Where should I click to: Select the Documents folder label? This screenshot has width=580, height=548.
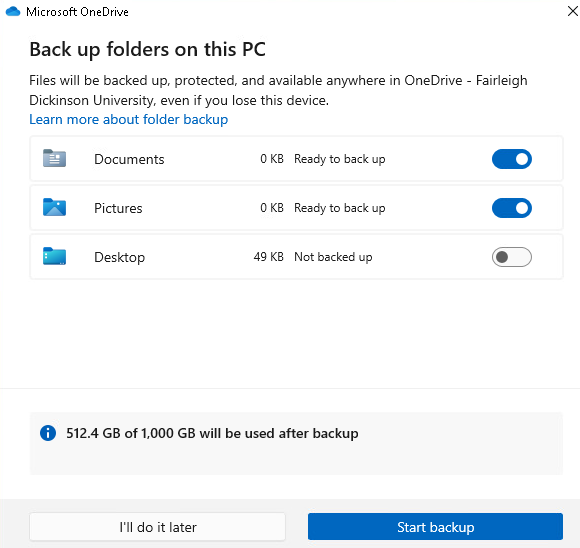[129, 159]
